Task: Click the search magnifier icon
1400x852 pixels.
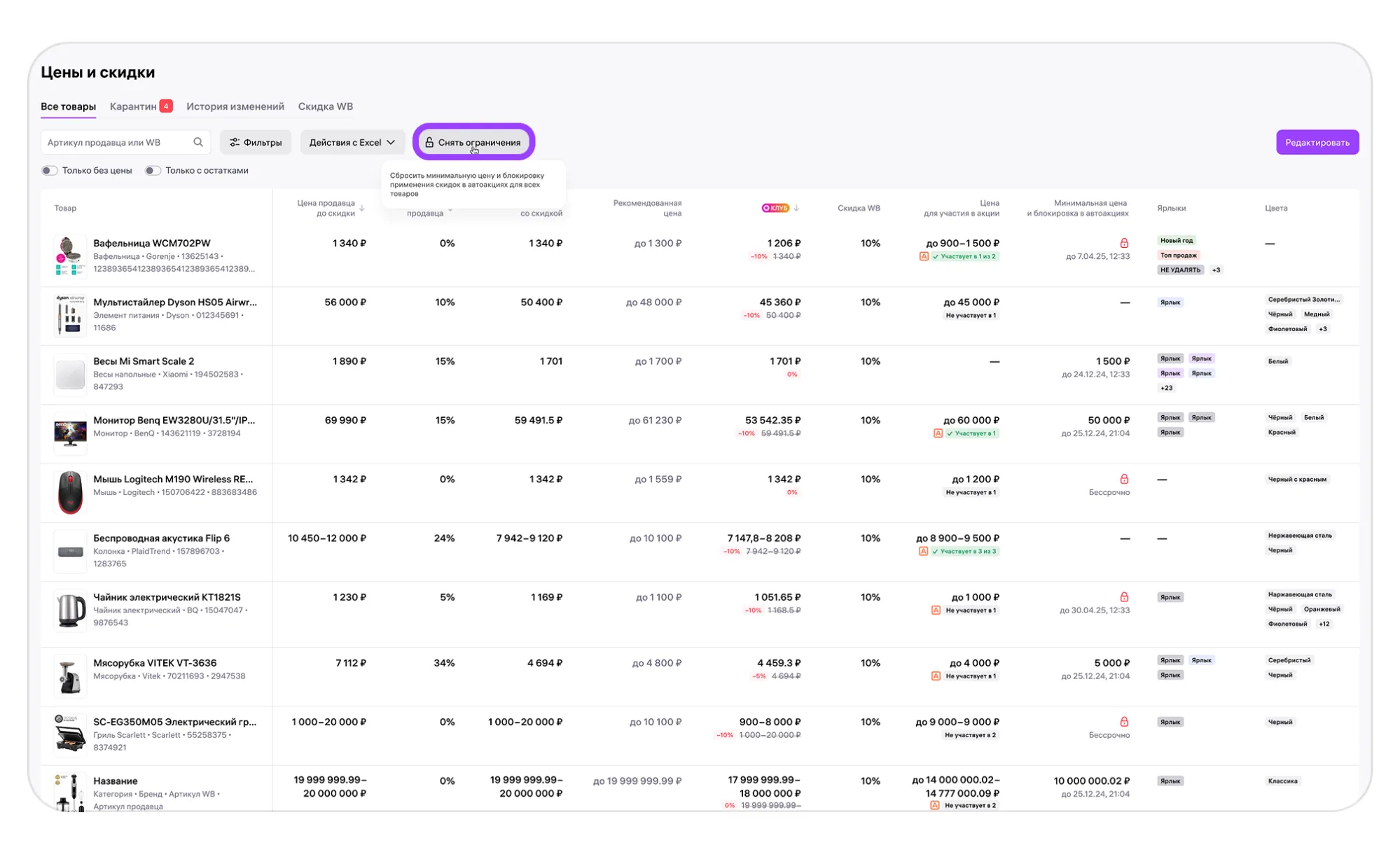Action: 198,142
